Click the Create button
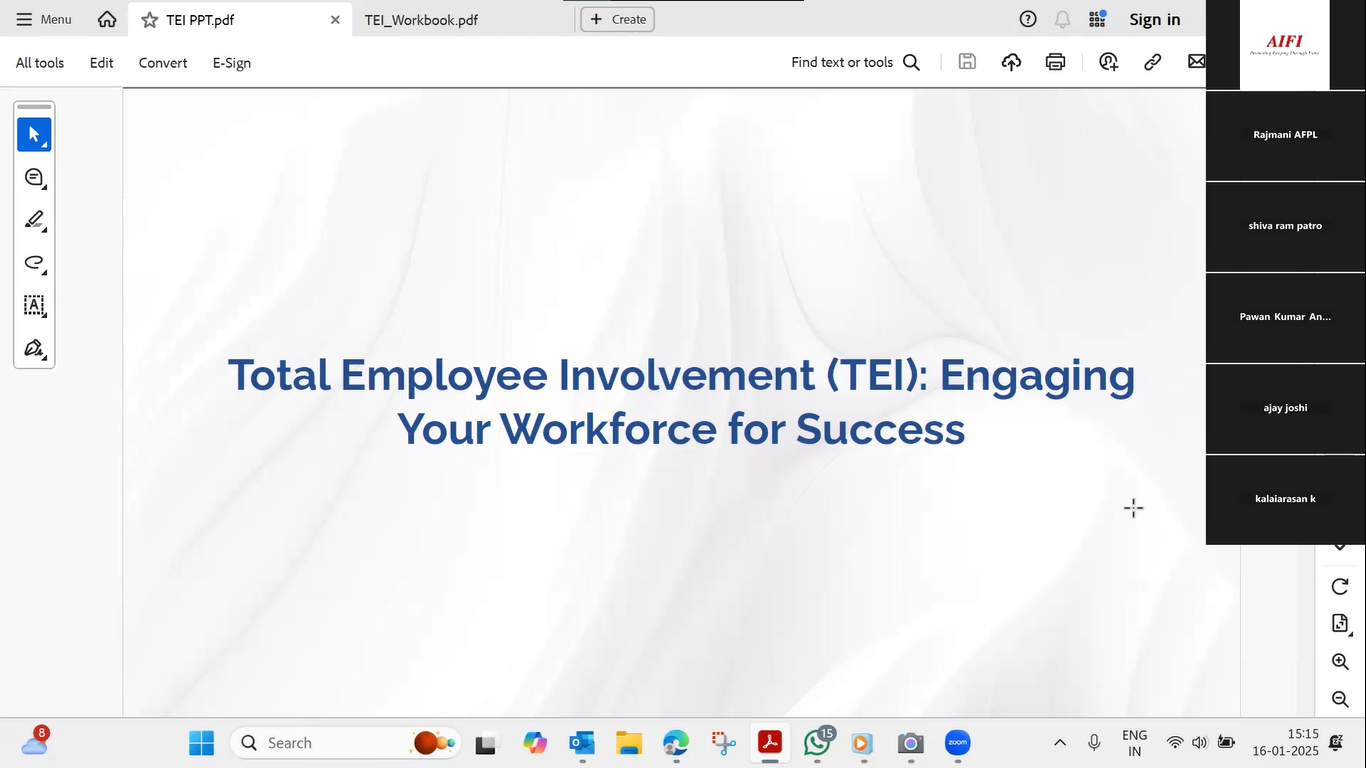The image size is (1366, 768). click(618, 19)
